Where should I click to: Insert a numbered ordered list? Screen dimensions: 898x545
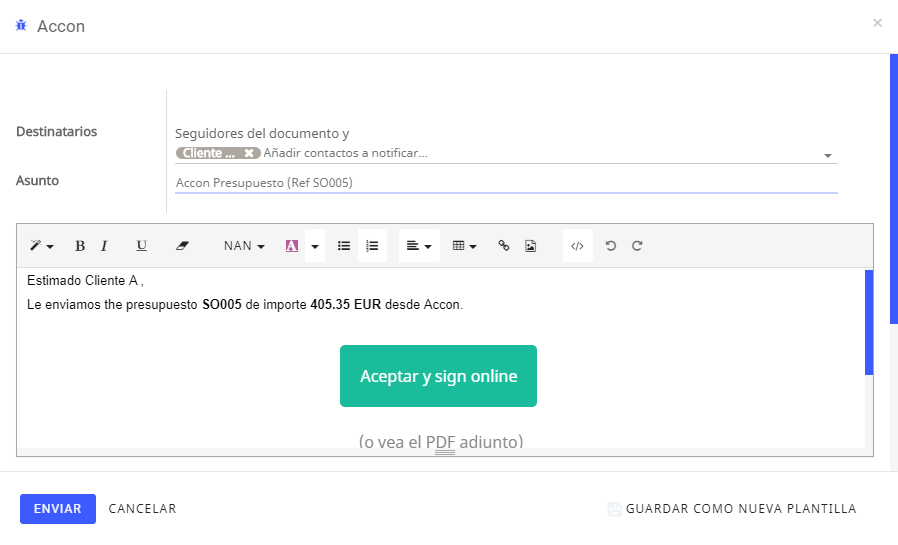coord(372,246)
